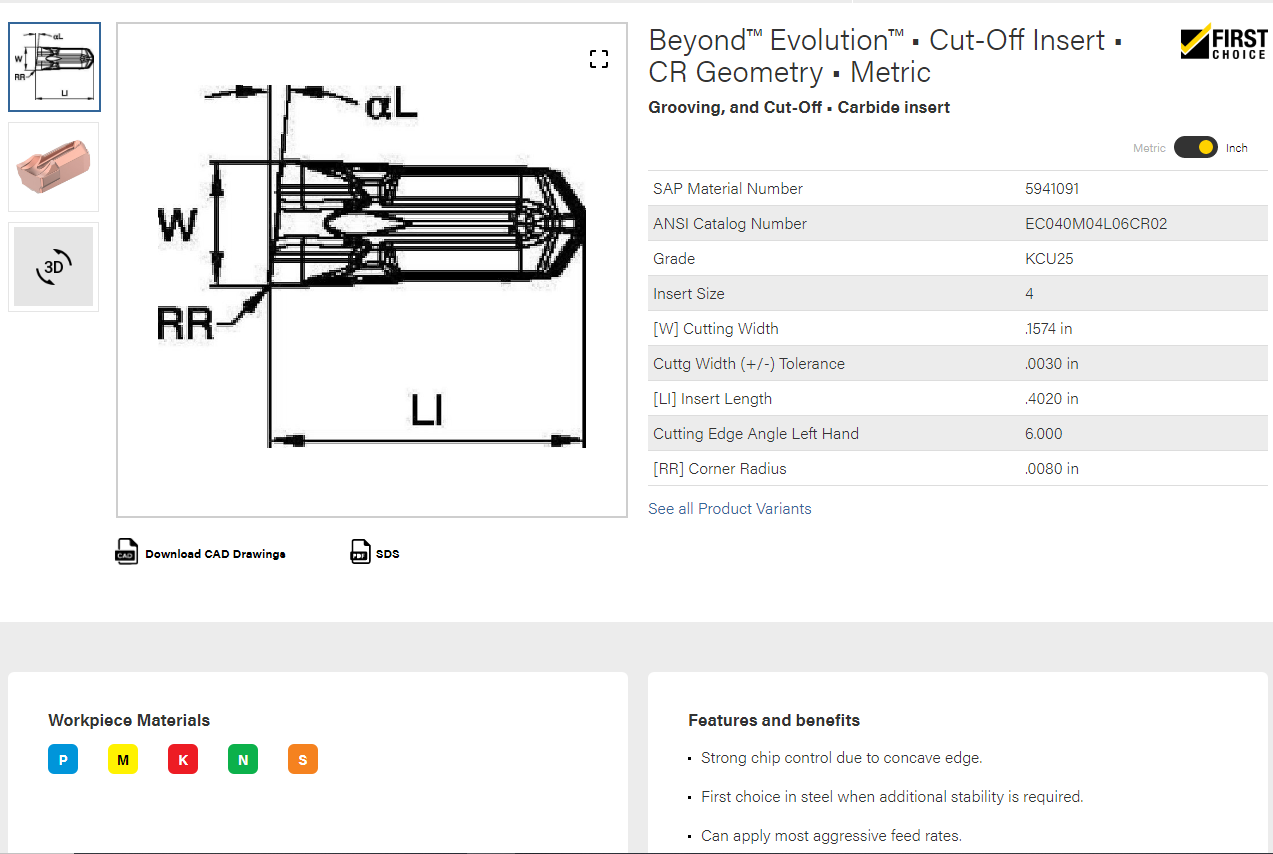Select the yellow M workpiece material icon

(123, 760)
